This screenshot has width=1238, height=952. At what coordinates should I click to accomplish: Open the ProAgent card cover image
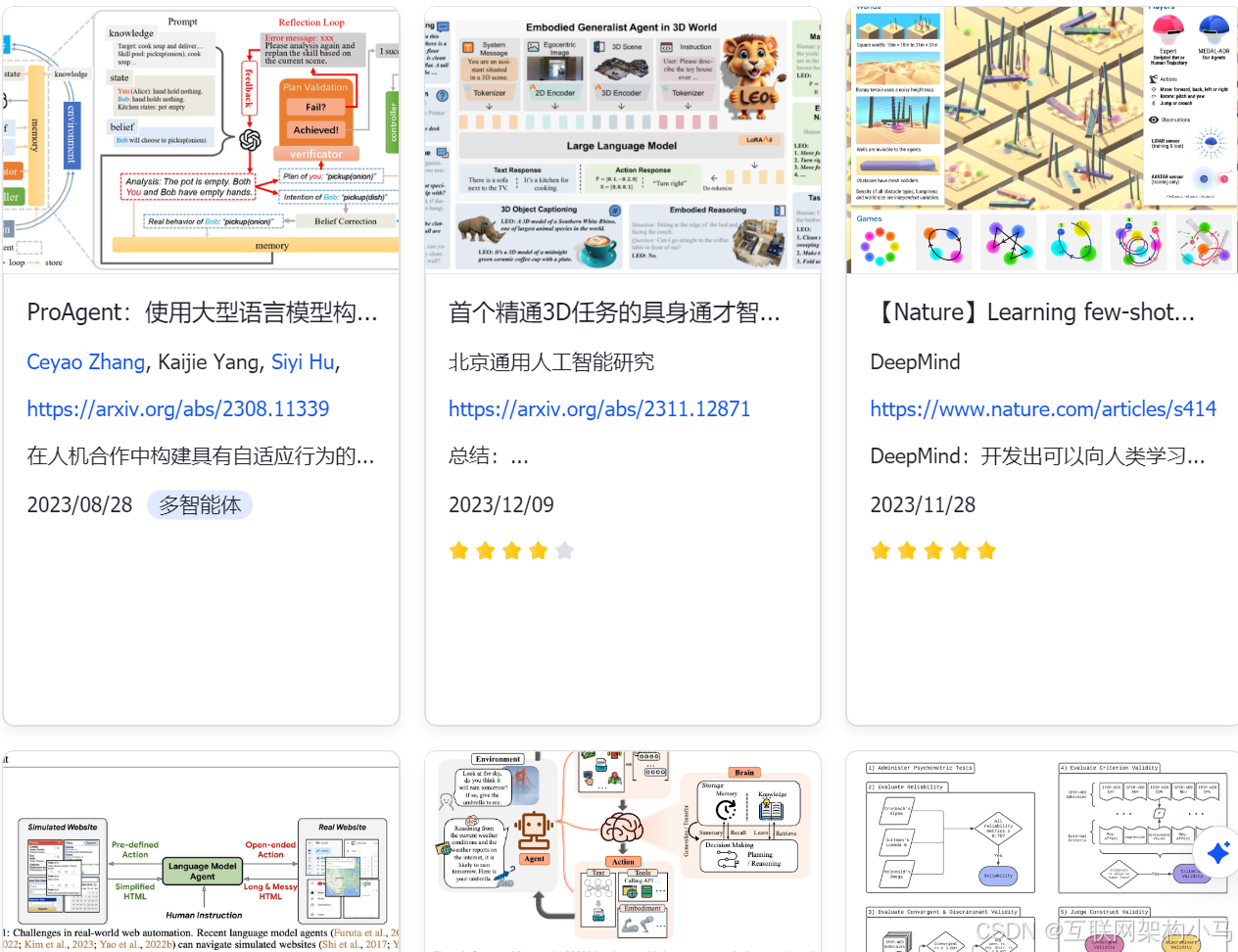coord(201,140)
